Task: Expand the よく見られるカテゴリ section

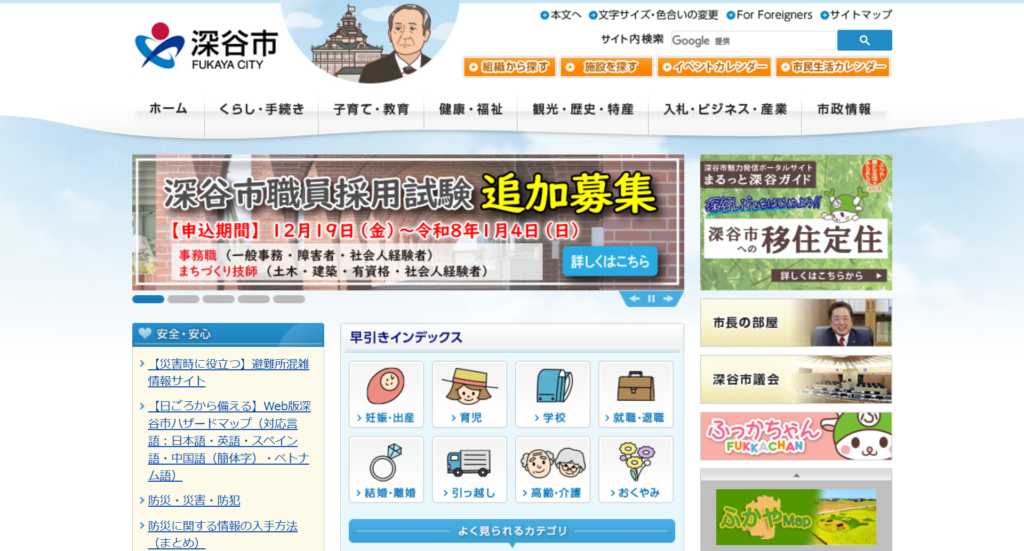Action: tap(511, 531)
